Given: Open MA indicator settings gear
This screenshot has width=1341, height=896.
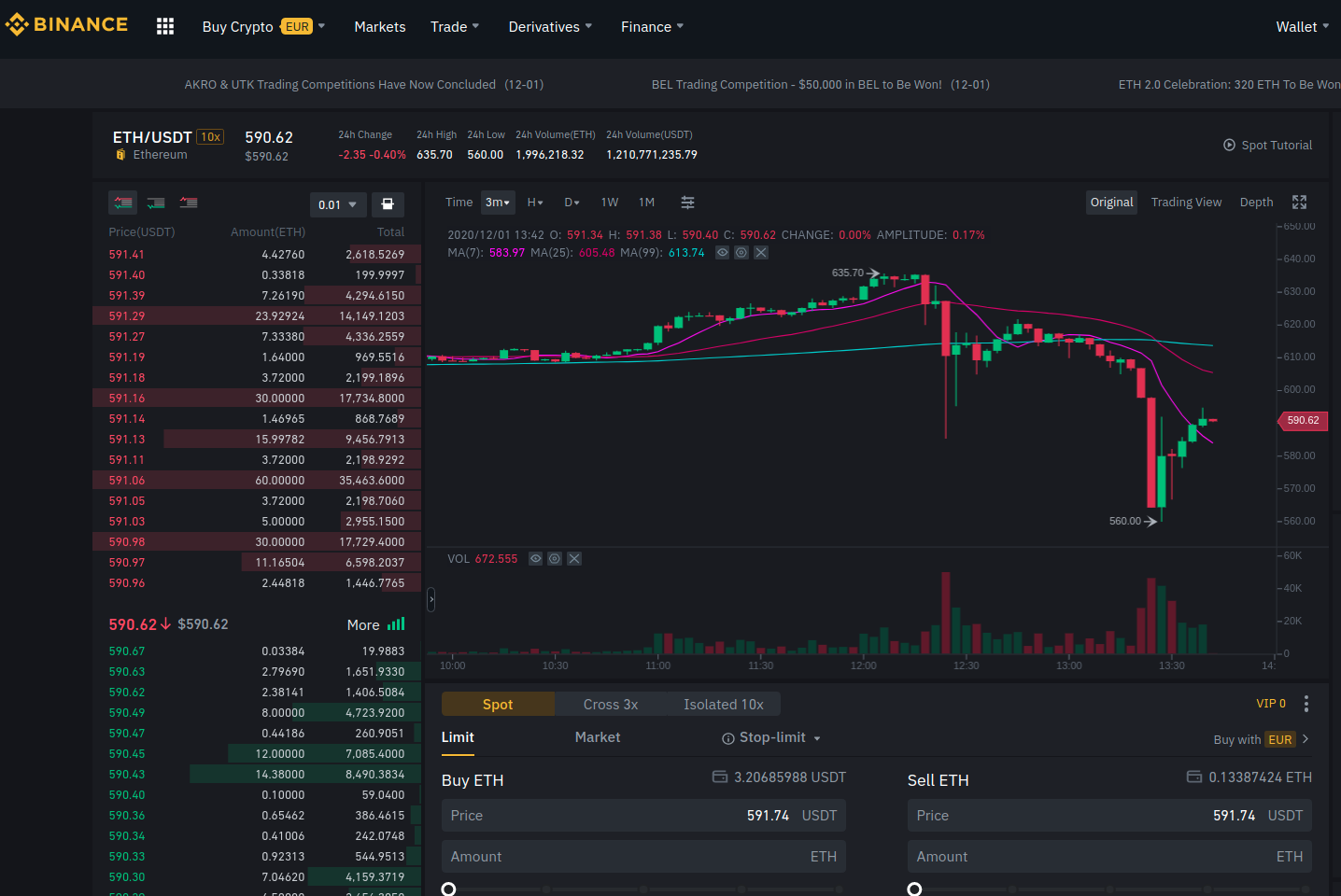Looking at the screenshot, I should coord(741,253).
